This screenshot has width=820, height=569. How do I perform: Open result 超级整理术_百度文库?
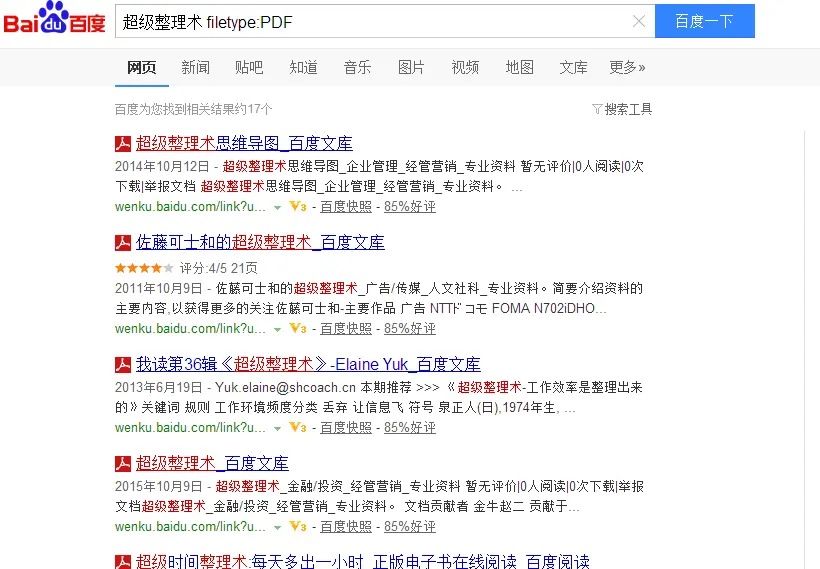212,463
